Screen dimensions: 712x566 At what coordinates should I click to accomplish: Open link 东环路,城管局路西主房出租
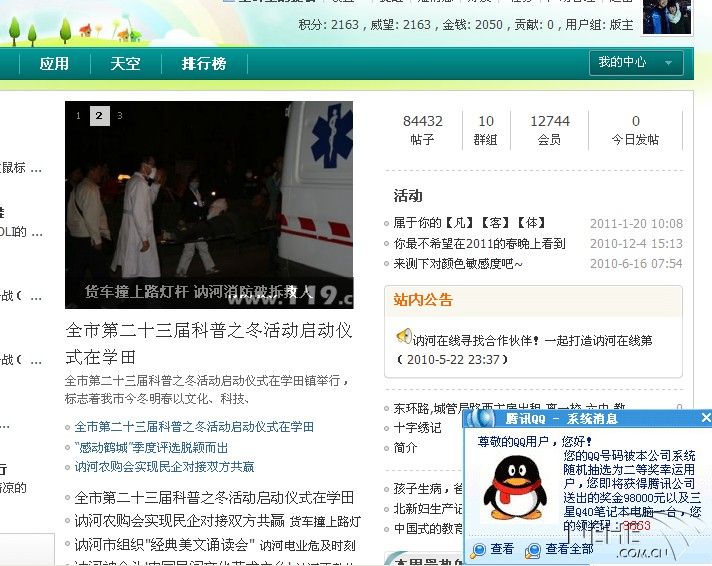(x=509, y=407)
